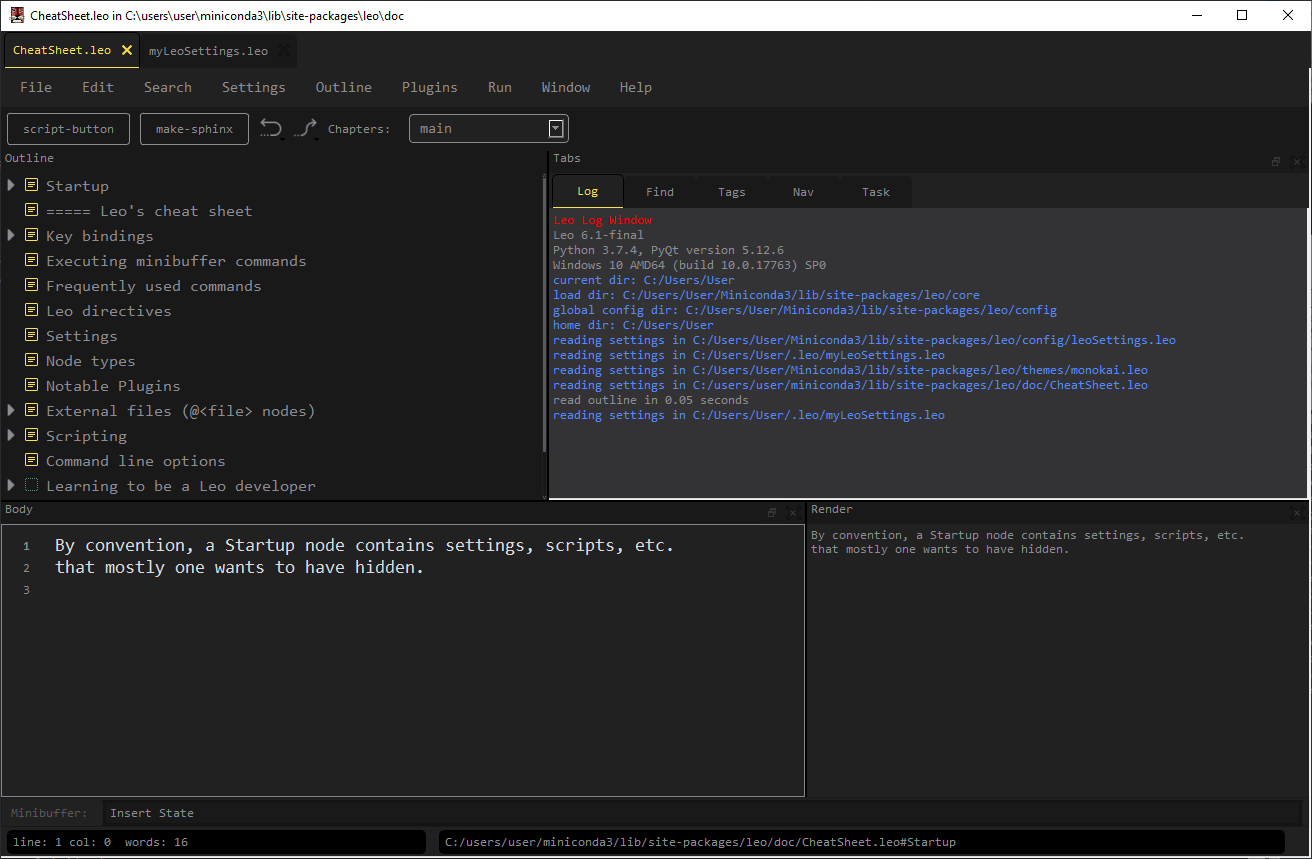
Task: Select the Command line options headline
Action: tap(136, 461)
